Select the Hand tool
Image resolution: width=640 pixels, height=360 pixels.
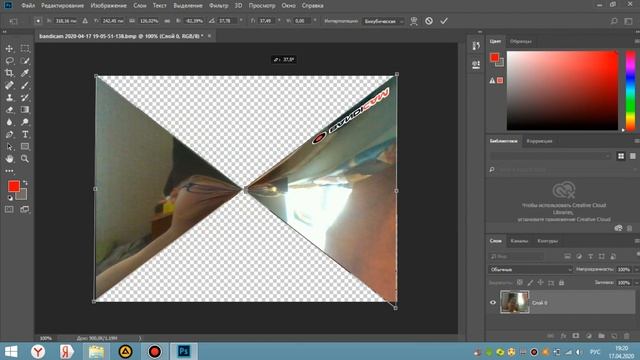click(9, 159)
